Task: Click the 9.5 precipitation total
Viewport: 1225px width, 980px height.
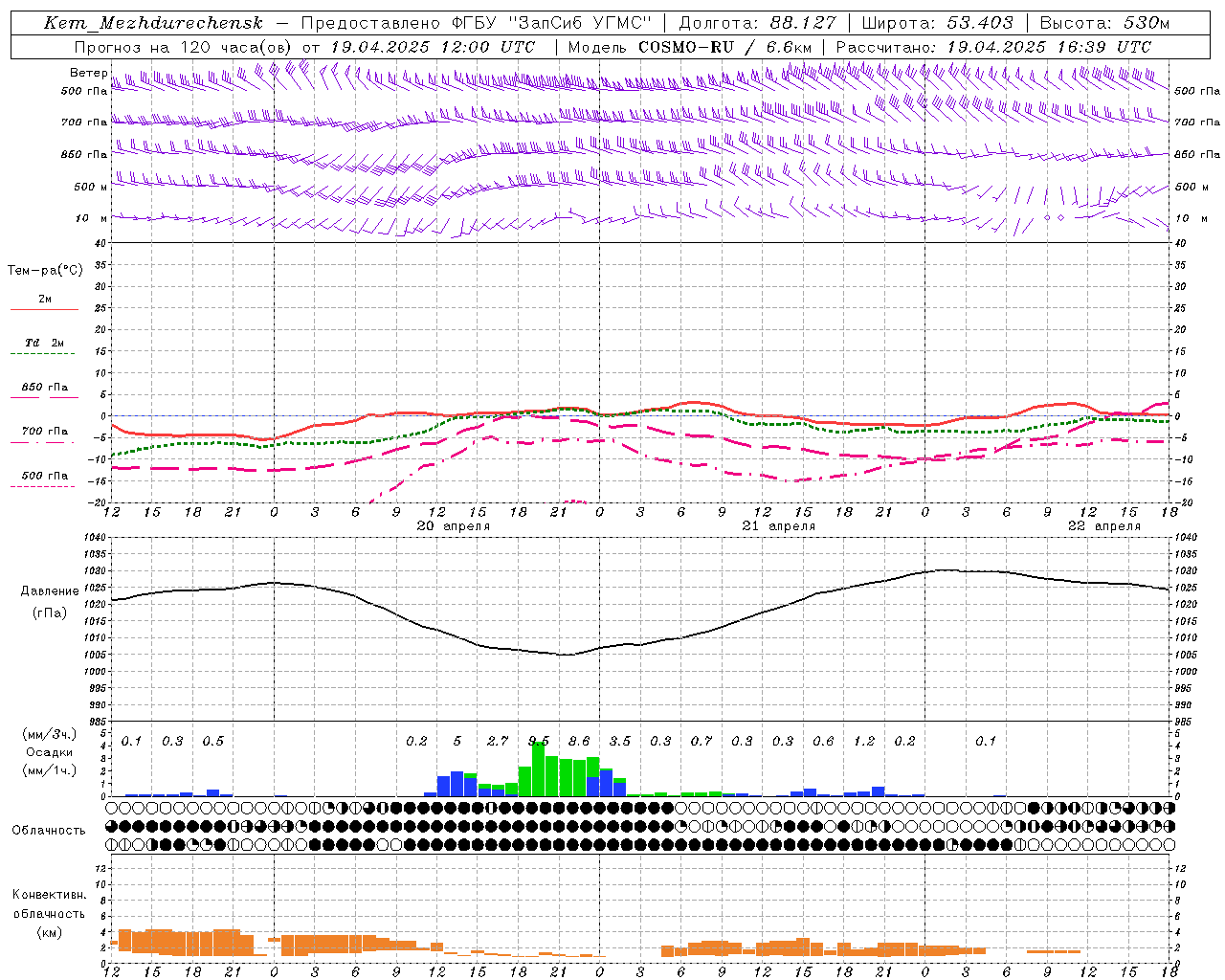Action: point(539,741)
